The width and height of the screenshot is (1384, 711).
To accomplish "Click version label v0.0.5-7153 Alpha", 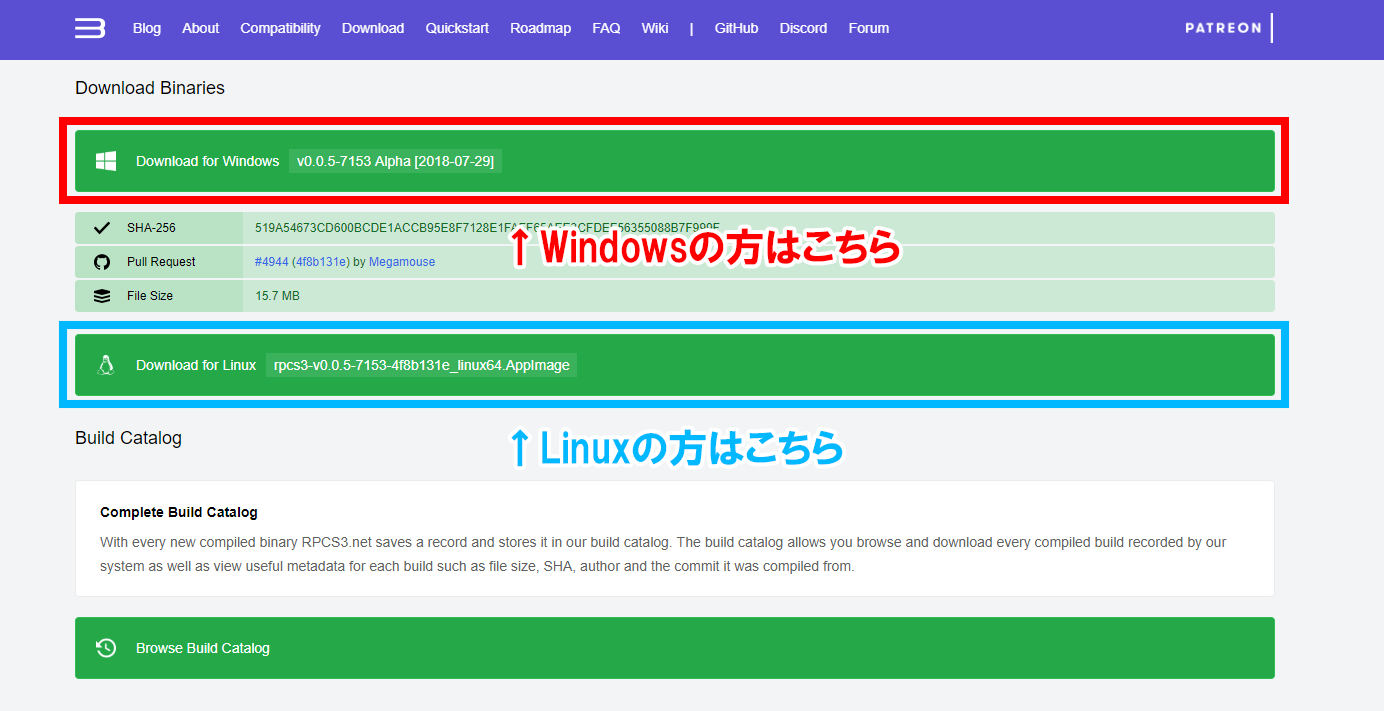I will point(395,161).
